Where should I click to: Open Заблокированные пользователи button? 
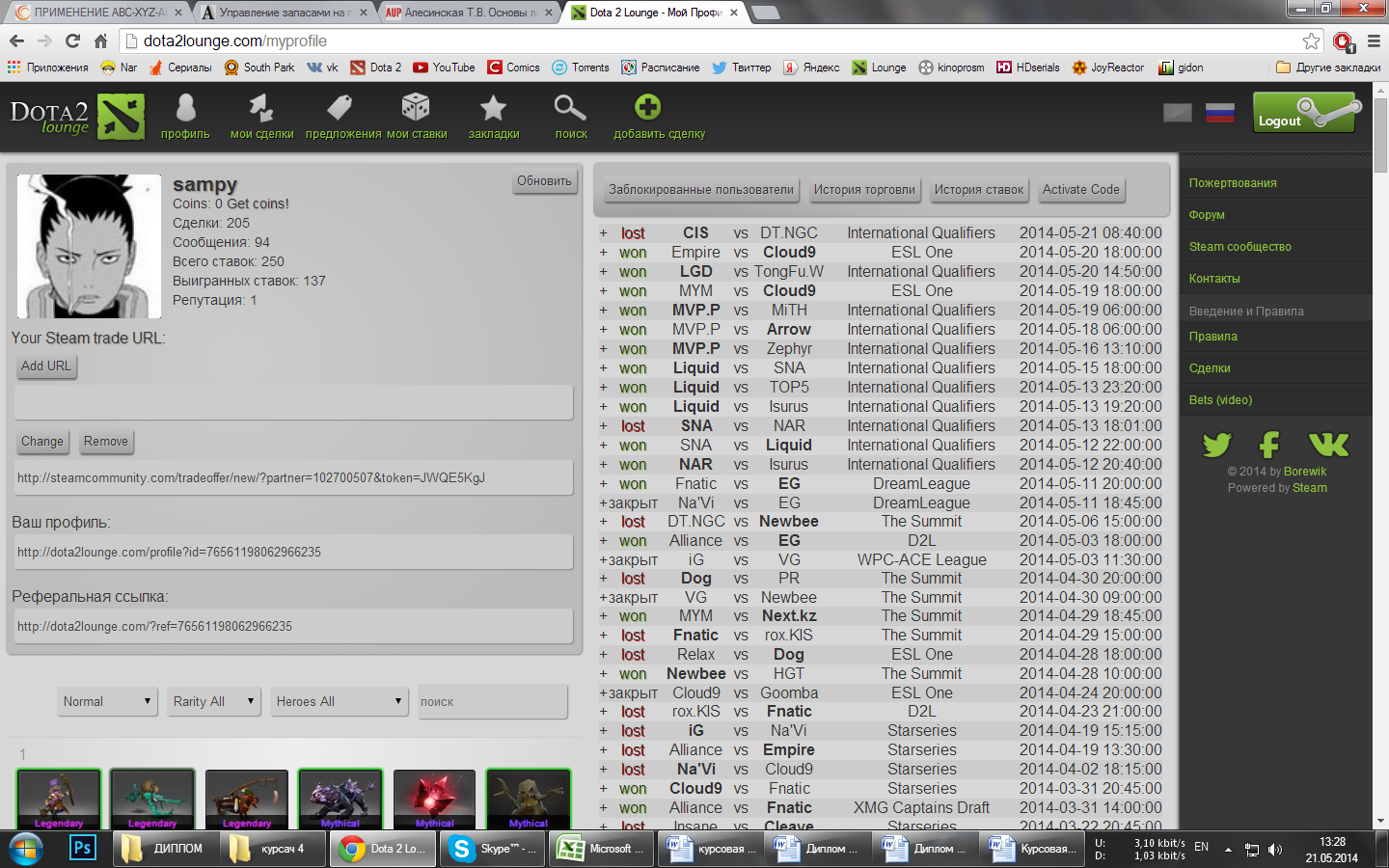point(701,190)
